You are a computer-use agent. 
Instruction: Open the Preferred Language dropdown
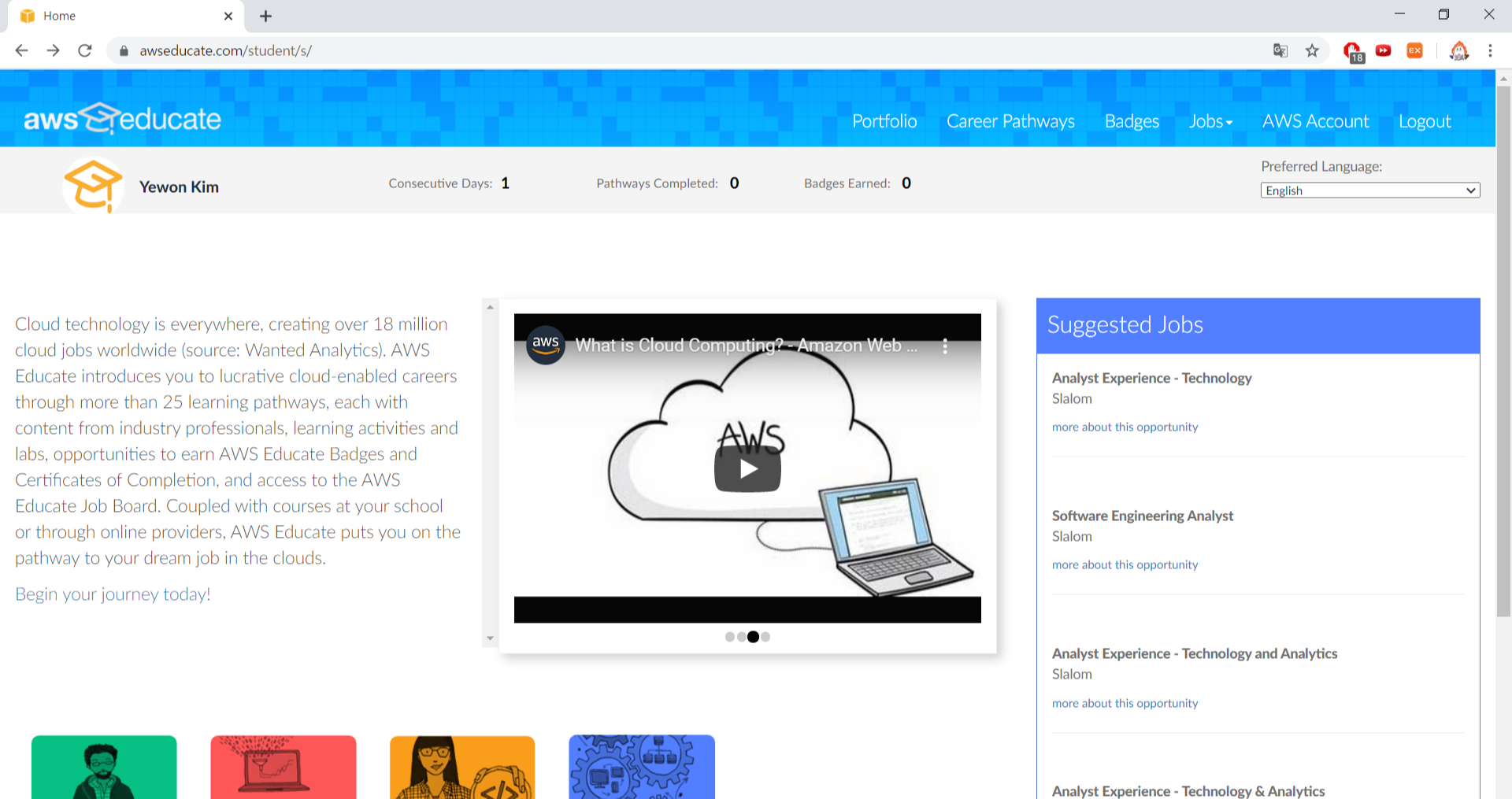click(1370, 191)
